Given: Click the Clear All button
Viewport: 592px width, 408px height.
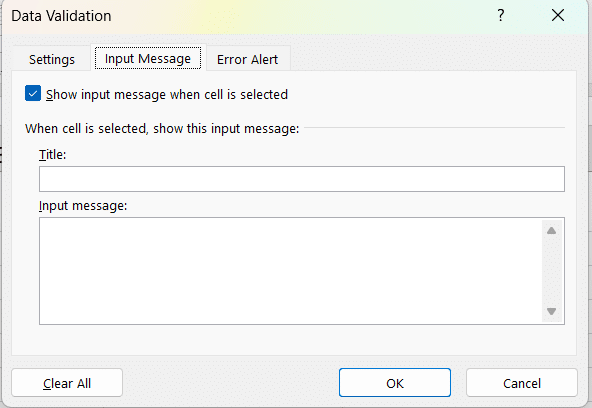Looking at the screenshot, I should [x=67, y=383].
